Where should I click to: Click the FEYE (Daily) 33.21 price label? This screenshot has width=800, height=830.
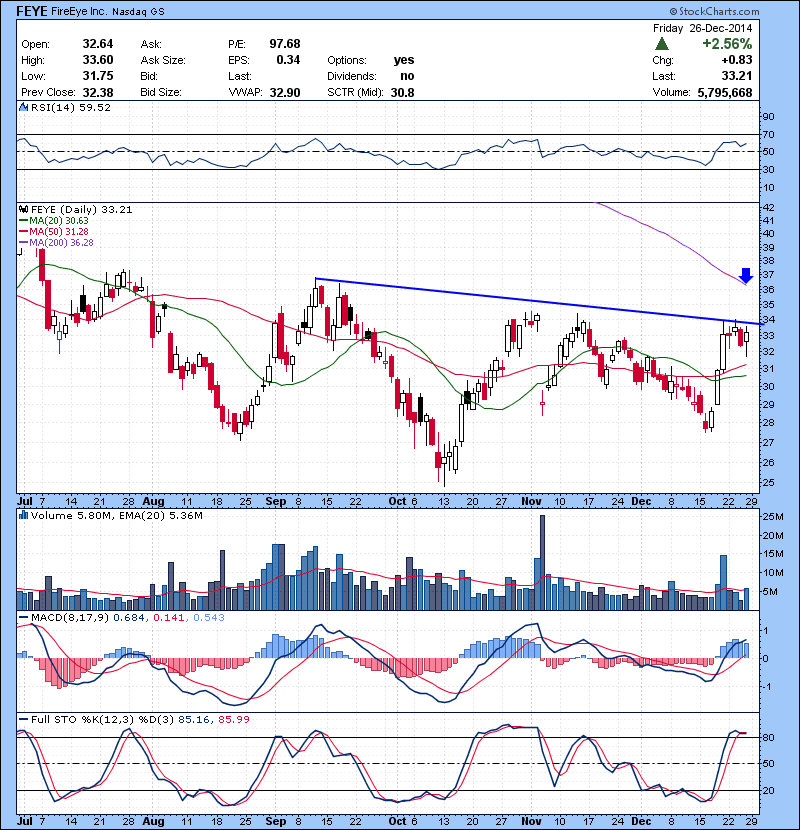point(82,210)
